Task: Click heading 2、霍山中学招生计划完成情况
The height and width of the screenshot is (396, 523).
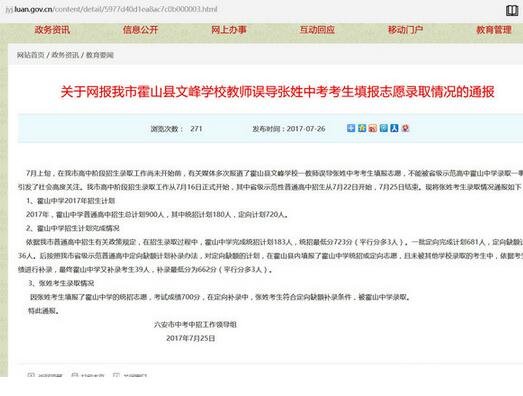Action: pos(73,228)
